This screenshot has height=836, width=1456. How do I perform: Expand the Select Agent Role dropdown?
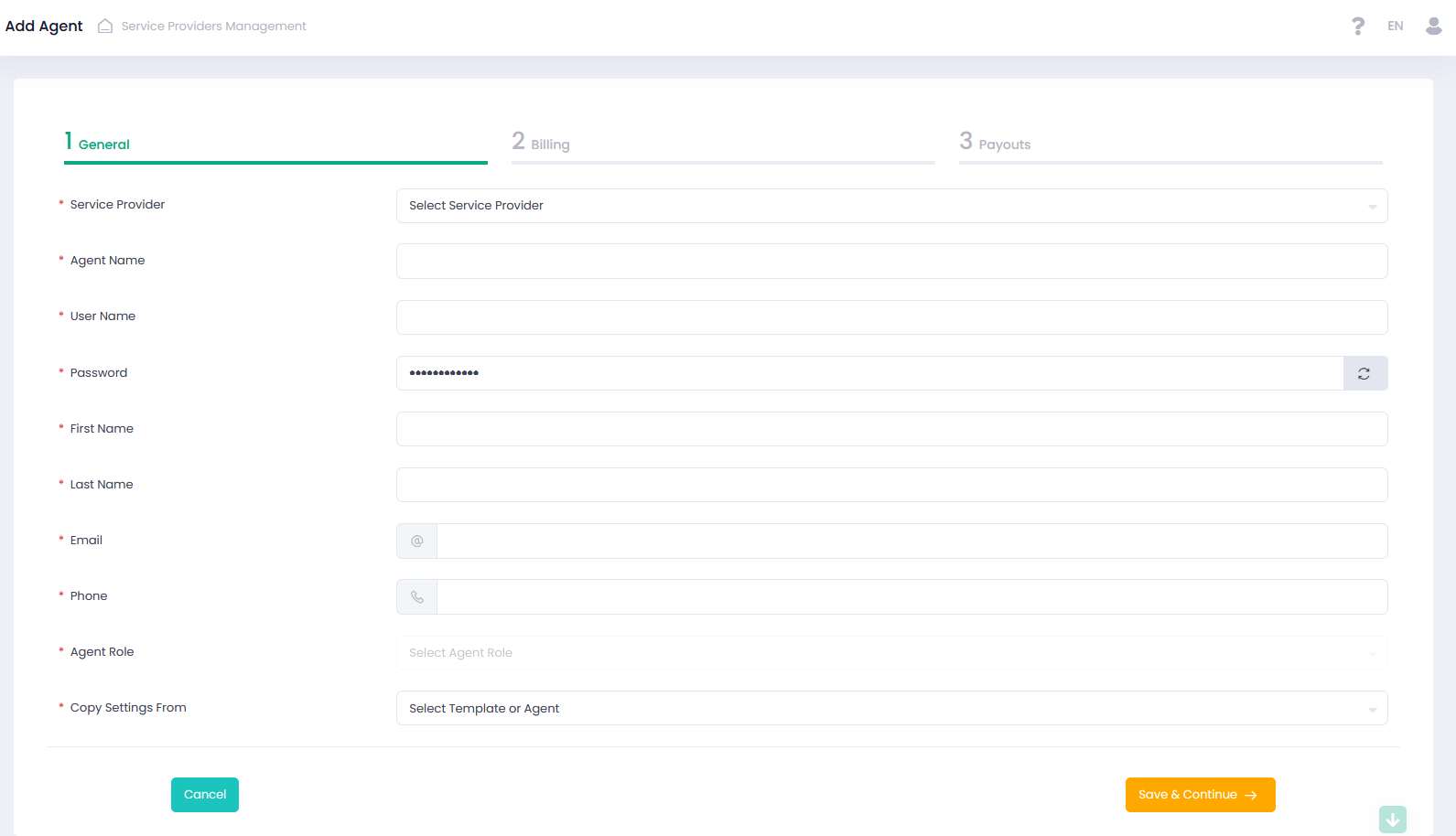pyautogui.click(x=891, y=653)
